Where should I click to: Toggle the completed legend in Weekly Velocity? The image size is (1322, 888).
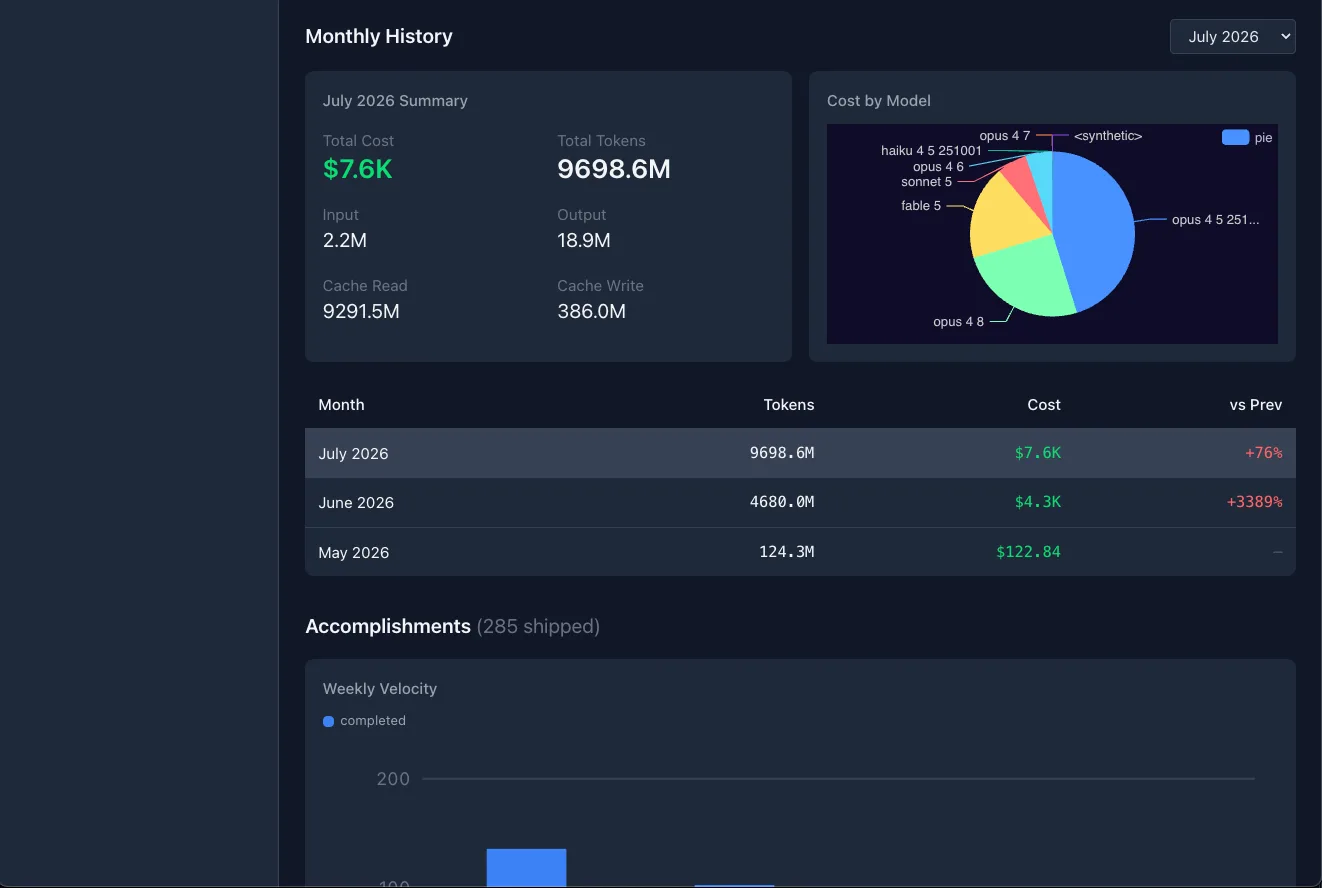[x=364, y=721]
